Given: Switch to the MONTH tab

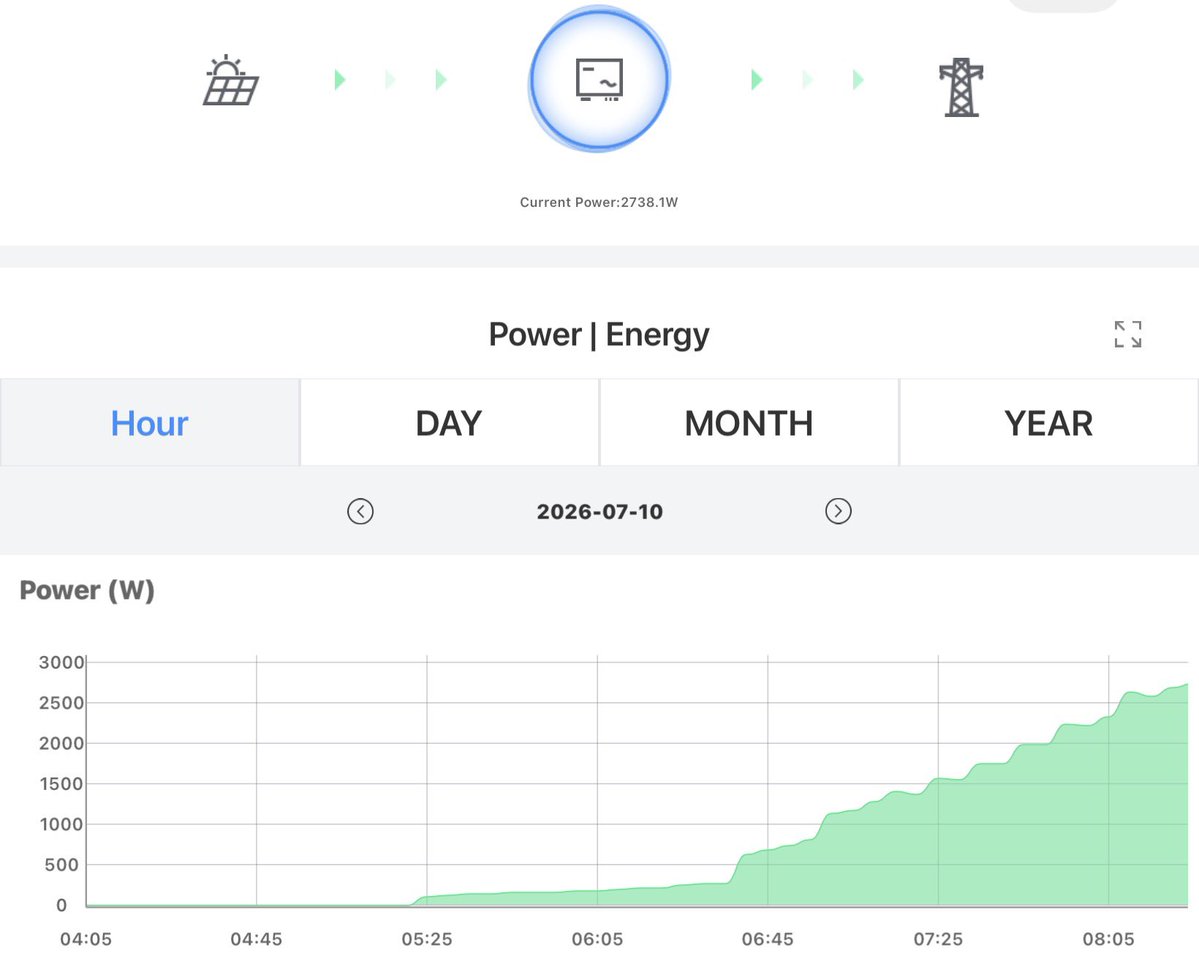Looking at the screenshot, I should (749, 423).
